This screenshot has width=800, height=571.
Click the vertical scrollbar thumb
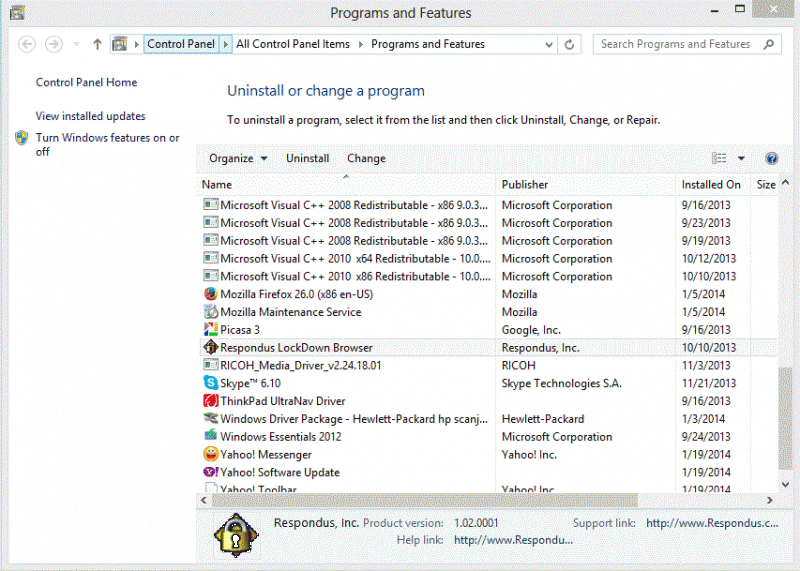[785, 419]
